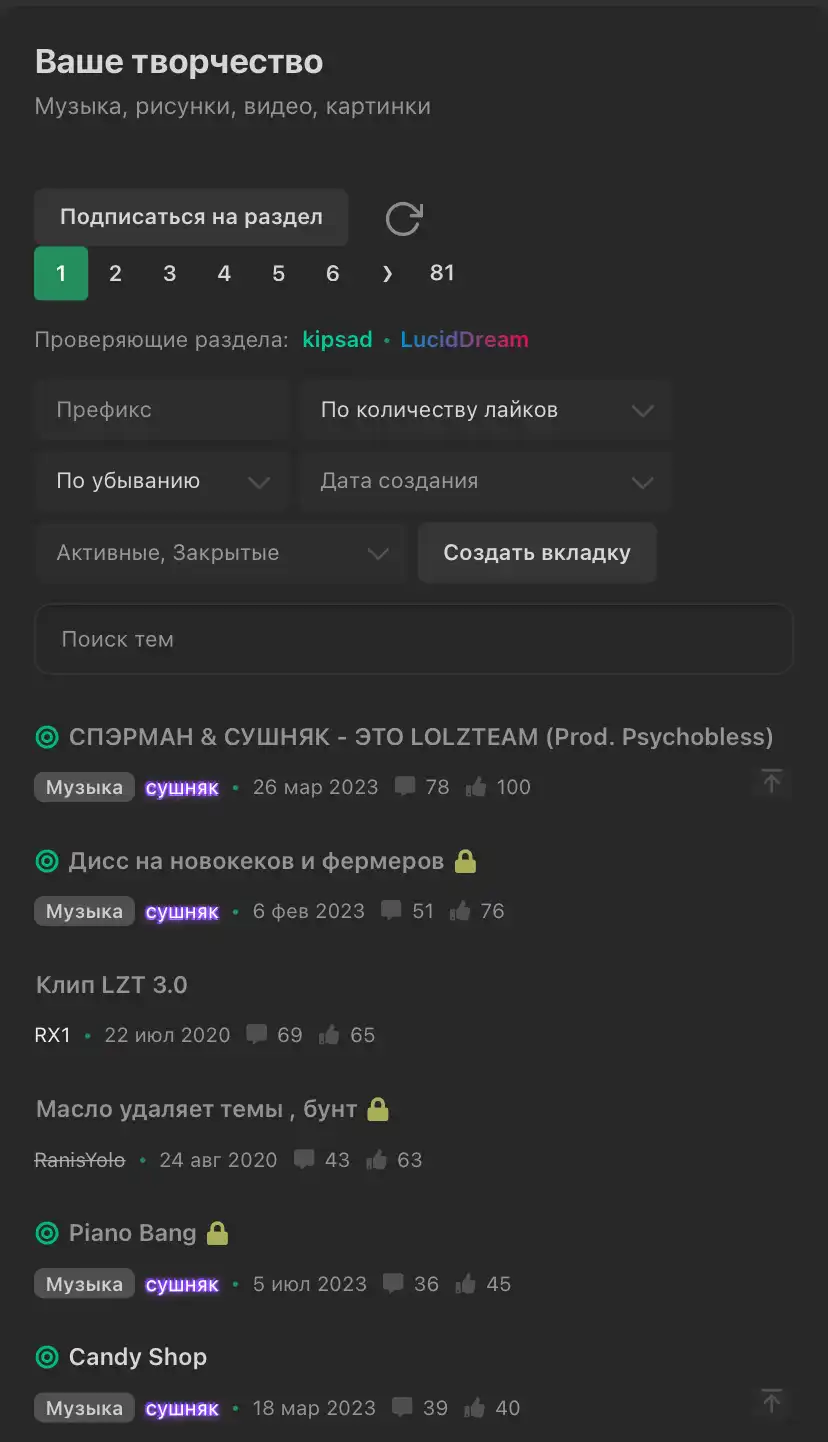Click the Подписаться на раздел button

click(191, 217)
